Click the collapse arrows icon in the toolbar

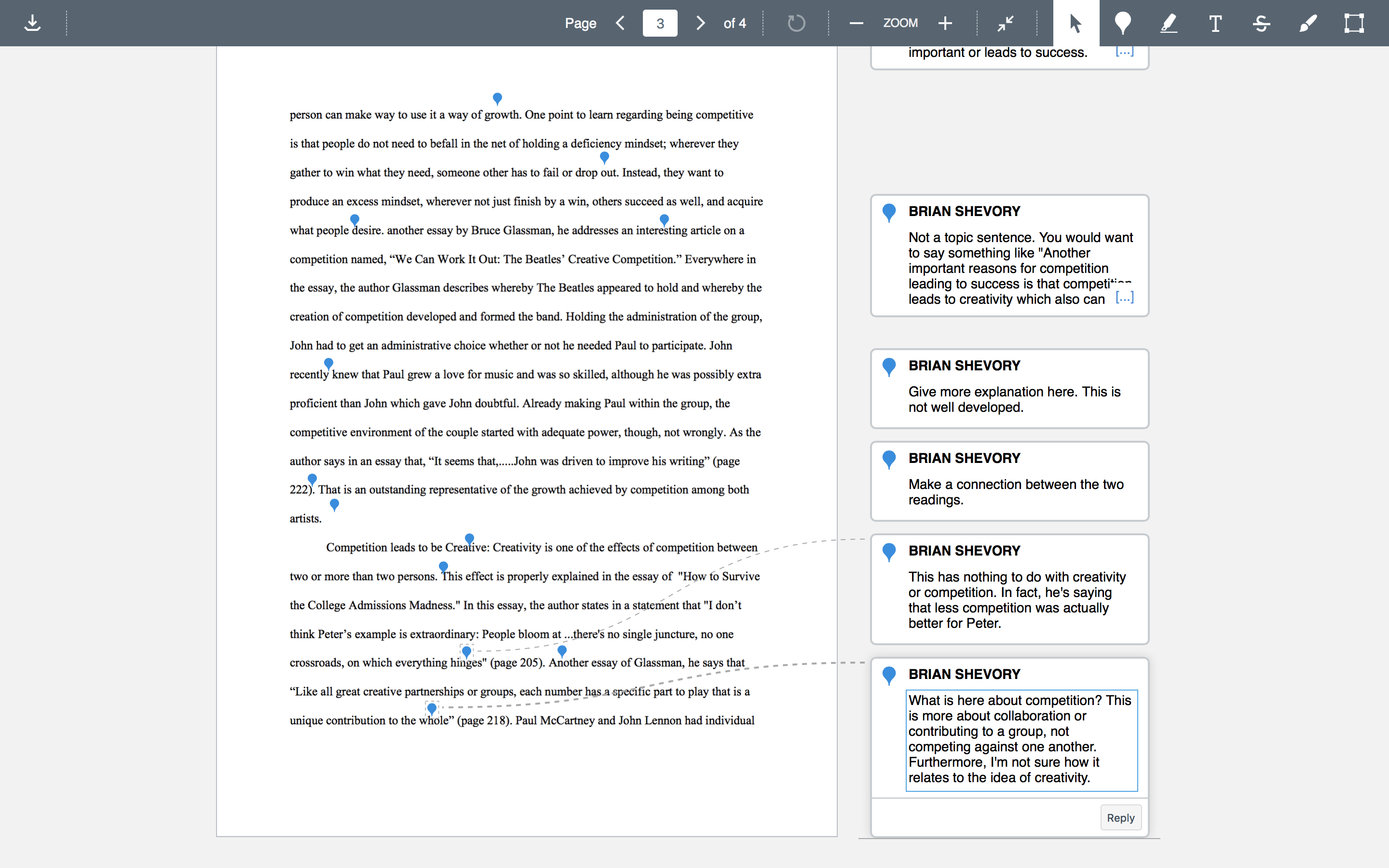click(x=1006, y=23)
